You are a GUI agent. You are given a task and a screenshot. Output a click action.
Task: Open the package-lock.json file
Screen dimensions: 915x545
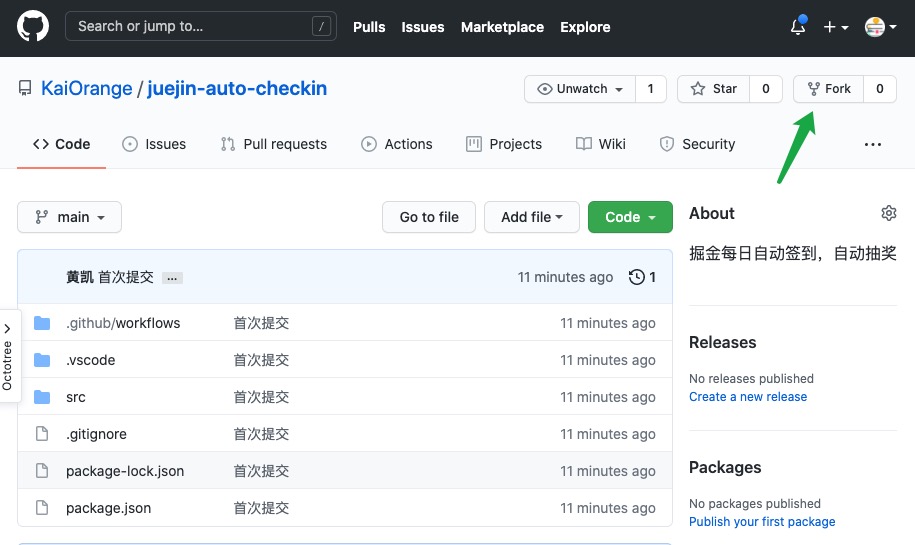coord(125,471)
